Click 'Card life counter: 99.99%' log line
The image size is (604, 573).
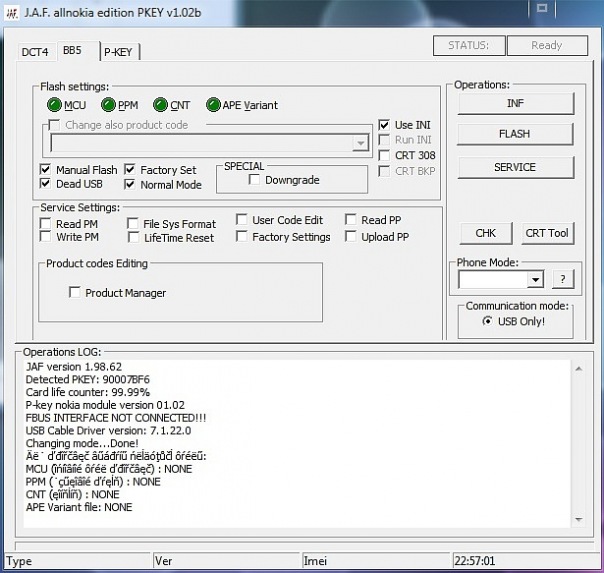(88, 392)
